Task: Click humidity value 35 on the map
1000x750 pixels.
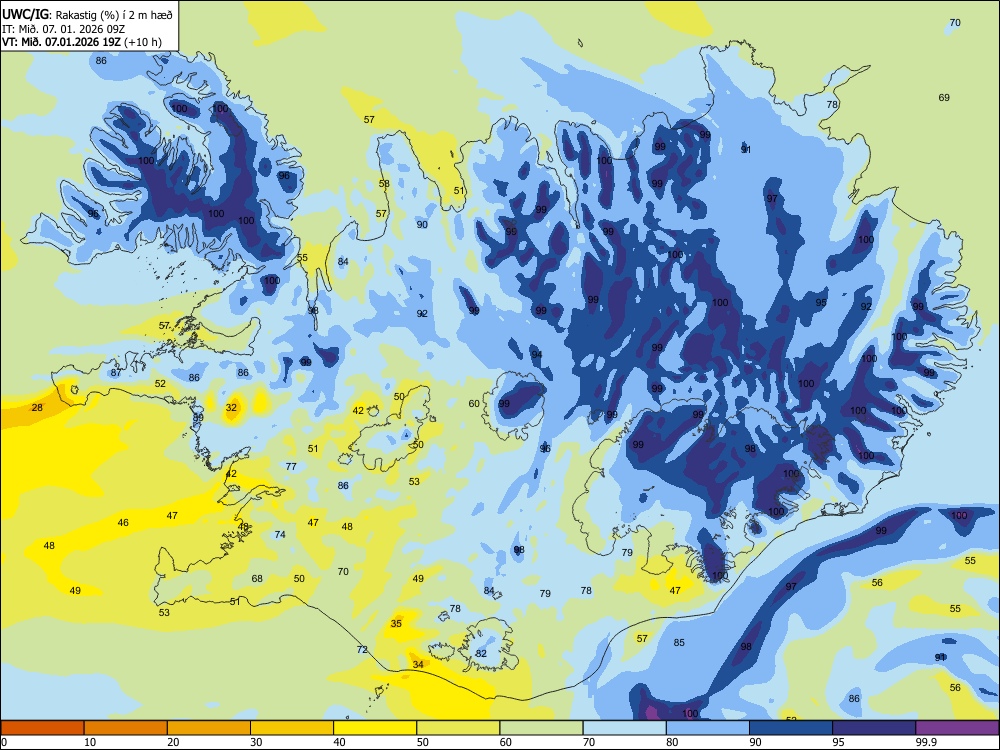Action: tap(396, 624)
